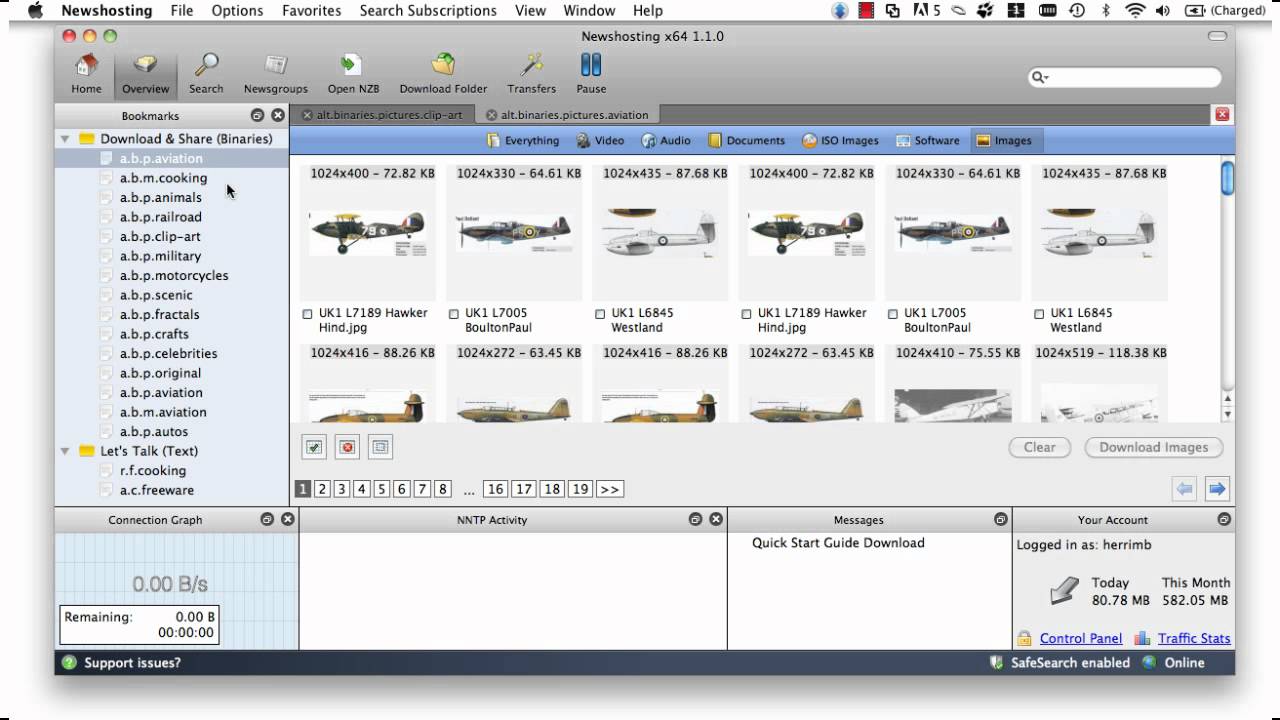Collapse the Let's Talk (Text) folder

tap(65, 451)
